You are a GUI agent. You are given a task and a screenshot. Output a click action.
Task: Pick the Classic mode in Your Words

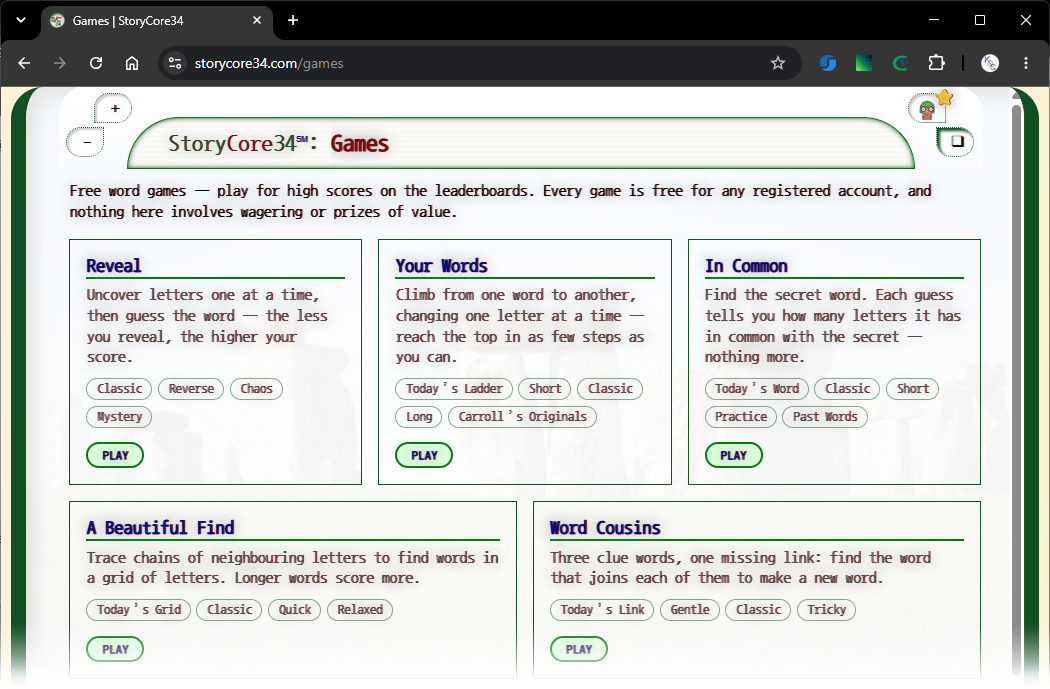pyautogui.click(x=610, y=388)
